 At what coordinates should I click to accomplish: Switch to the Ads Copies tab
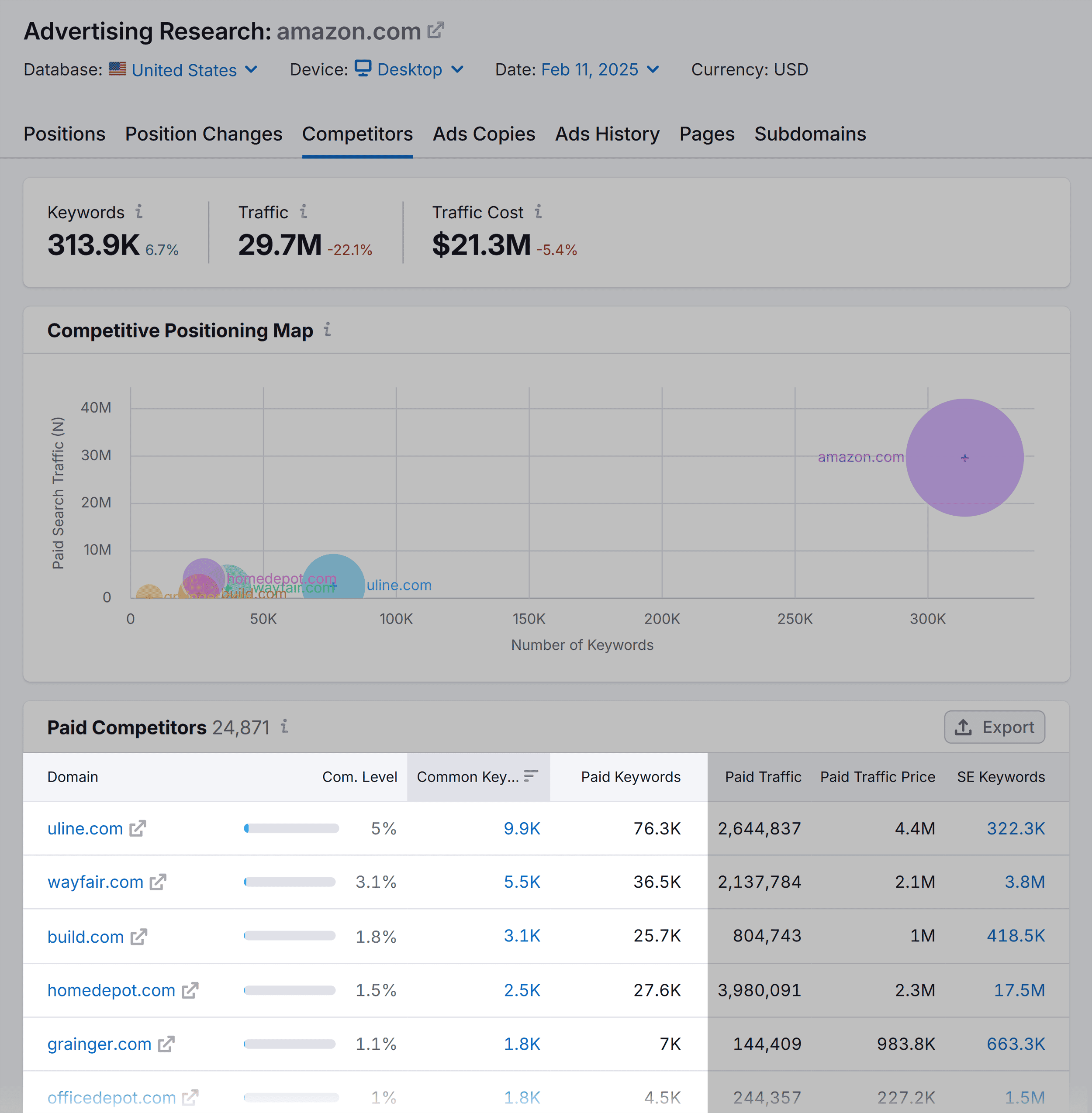(x=484, y=134)
